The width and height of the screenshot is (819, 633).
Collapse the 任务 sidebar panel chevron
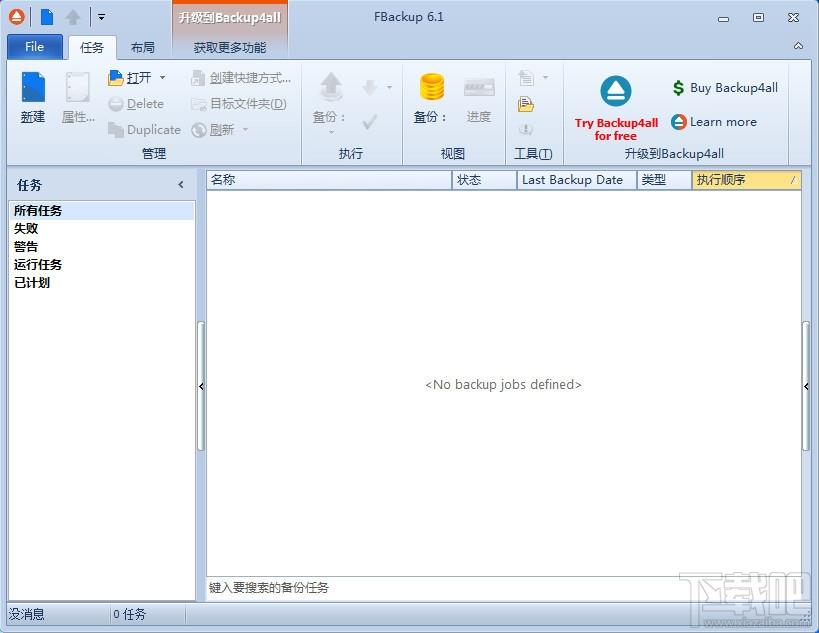[x=181, y=184]
